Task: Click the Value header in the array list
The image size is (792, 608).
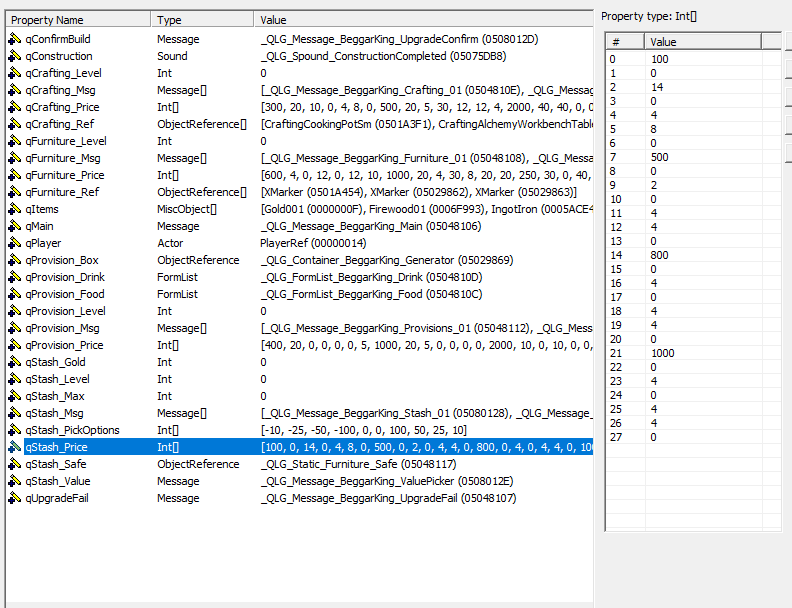Action: click(x=703, y=42)
